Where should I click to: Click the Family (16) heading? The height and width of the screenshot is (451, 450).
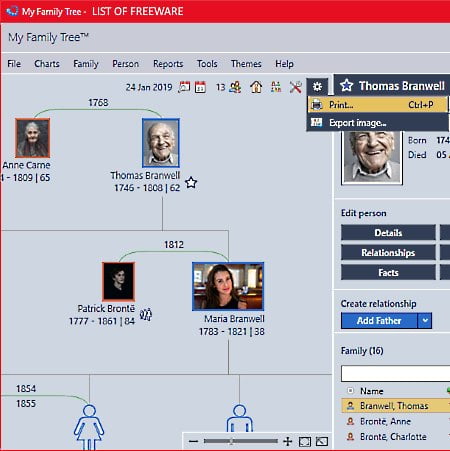[x=362, y=351]
